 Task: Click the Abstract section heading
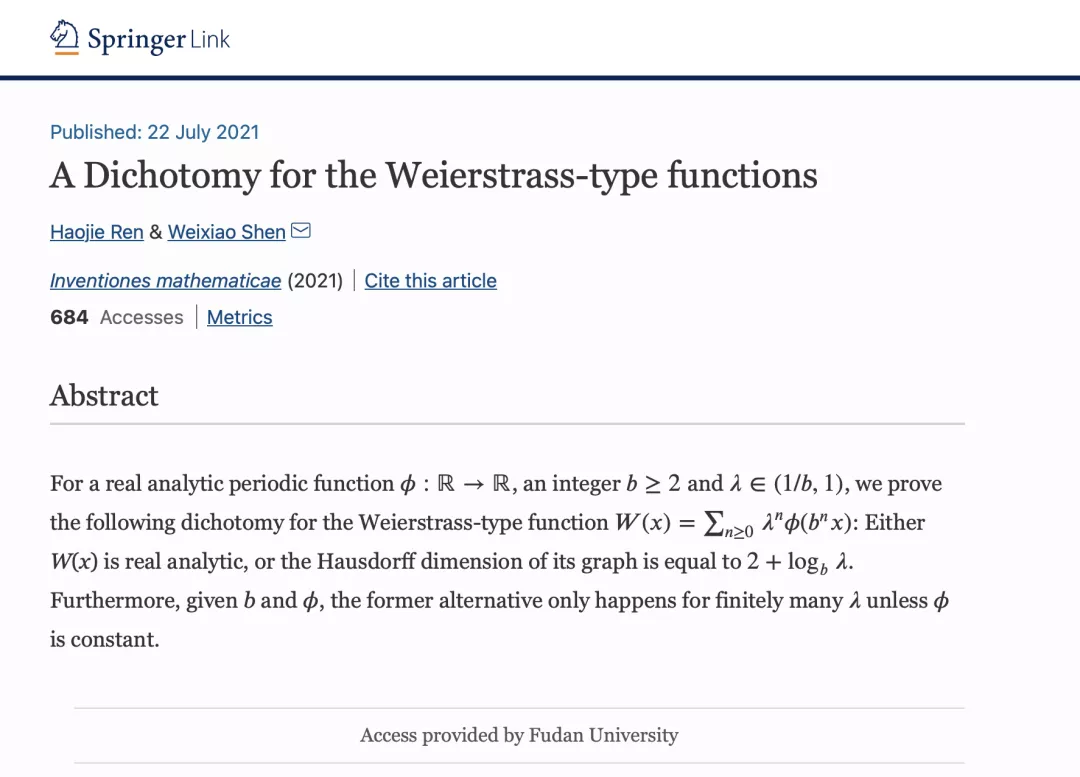[104, 396]
